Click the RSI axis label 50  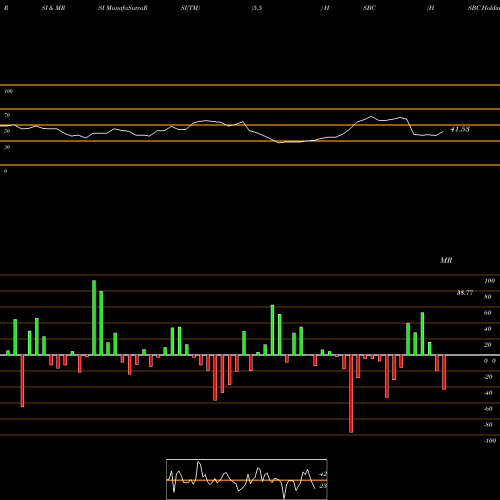7,131
